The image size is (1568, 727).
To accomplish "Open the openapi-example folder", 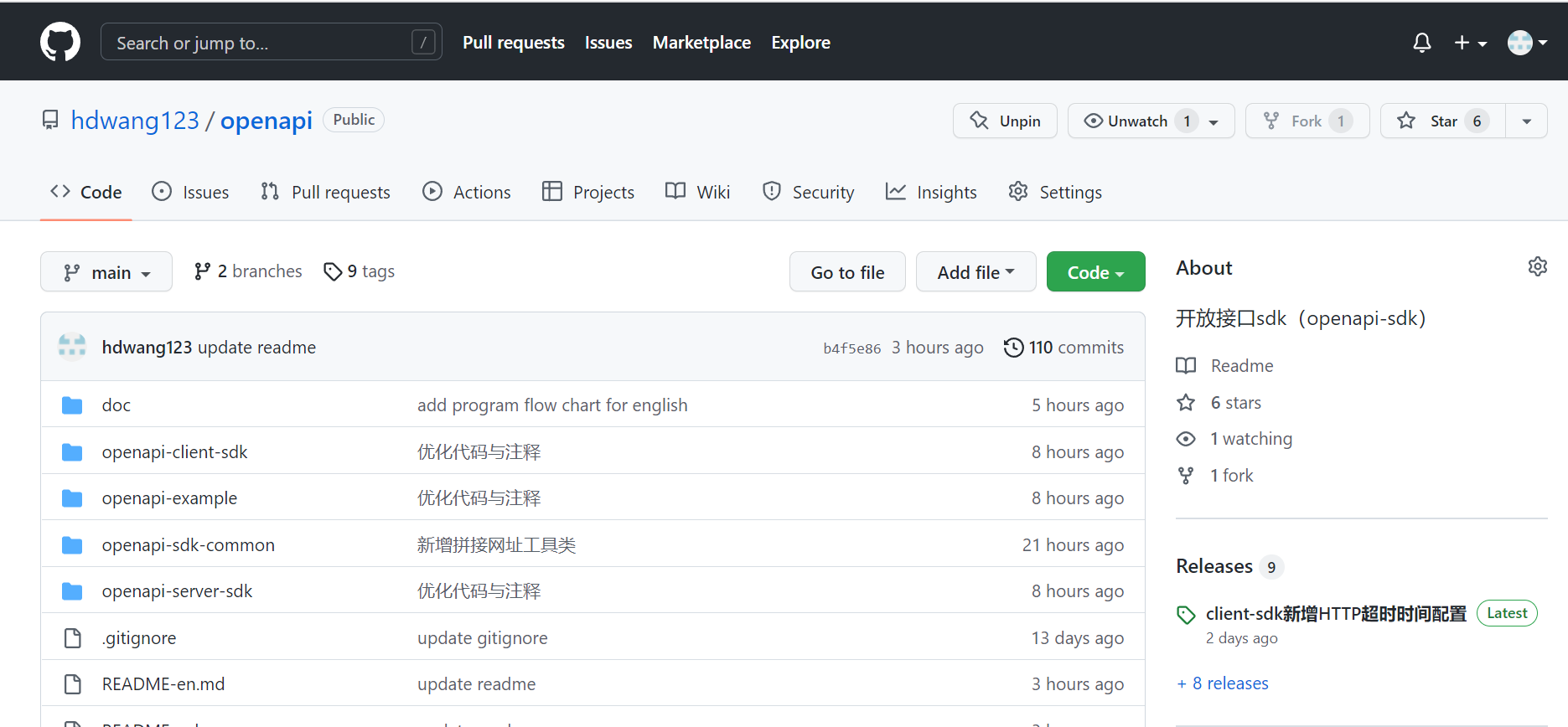I will pos(169,498).
